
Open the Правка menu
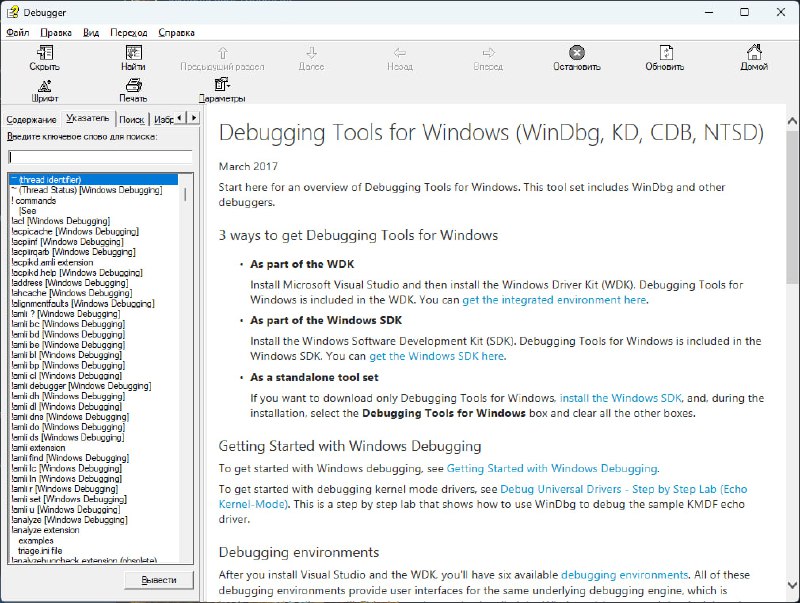point(56,33)
